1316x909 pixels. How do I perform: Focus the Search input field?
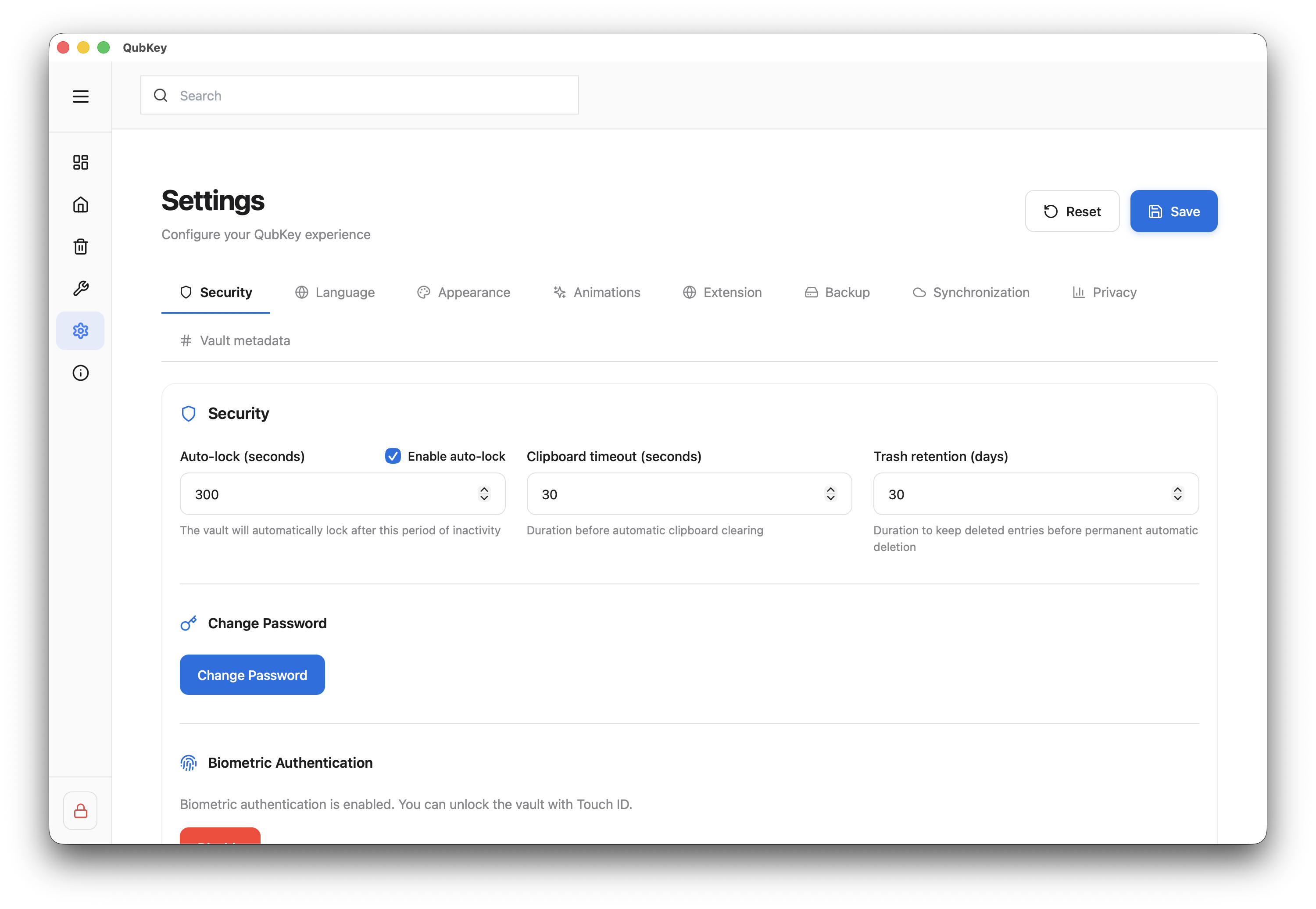tap(360, 95)
